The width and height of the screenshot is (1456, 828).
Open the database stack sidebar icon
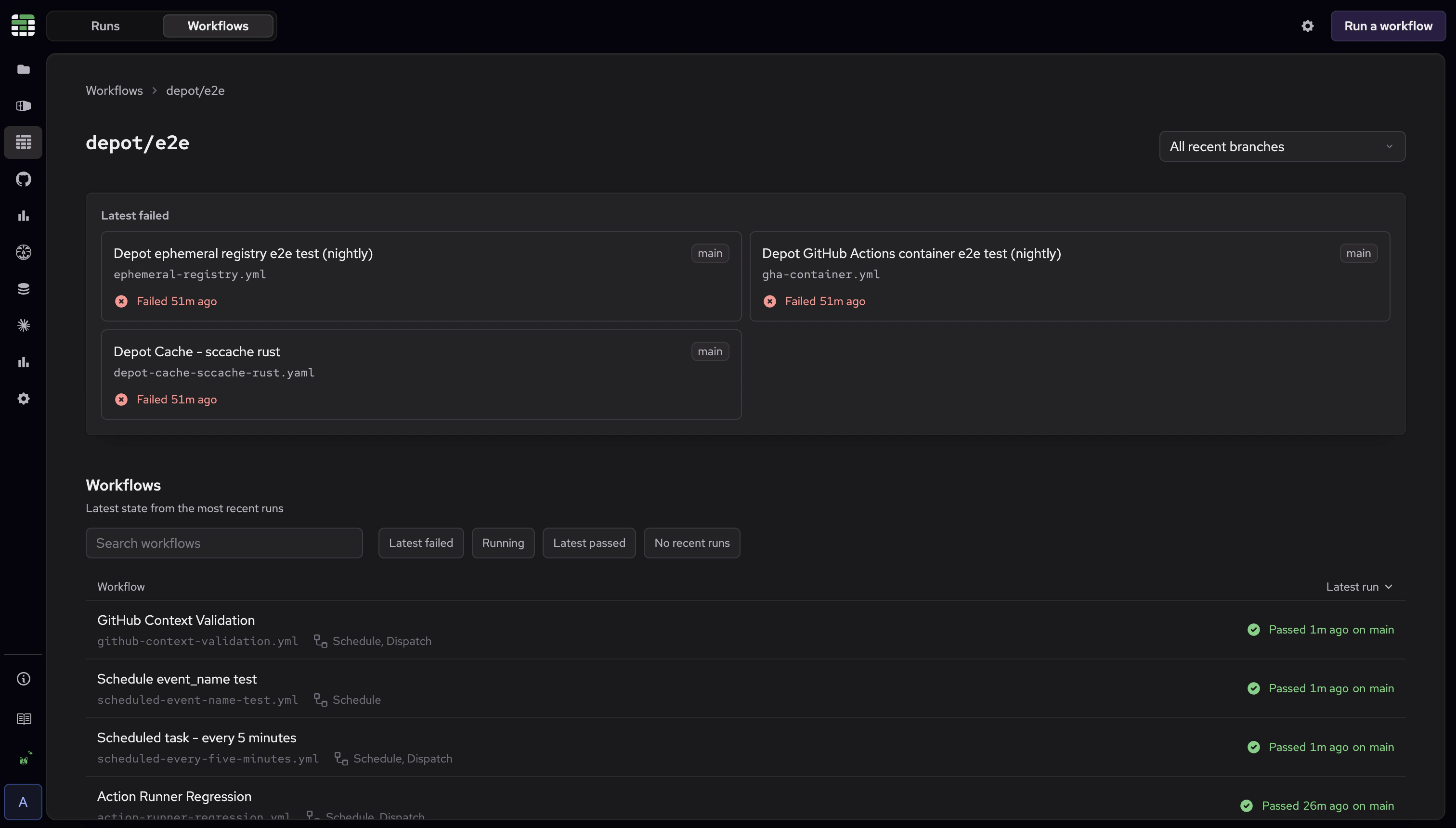click(x=23, y=289)
